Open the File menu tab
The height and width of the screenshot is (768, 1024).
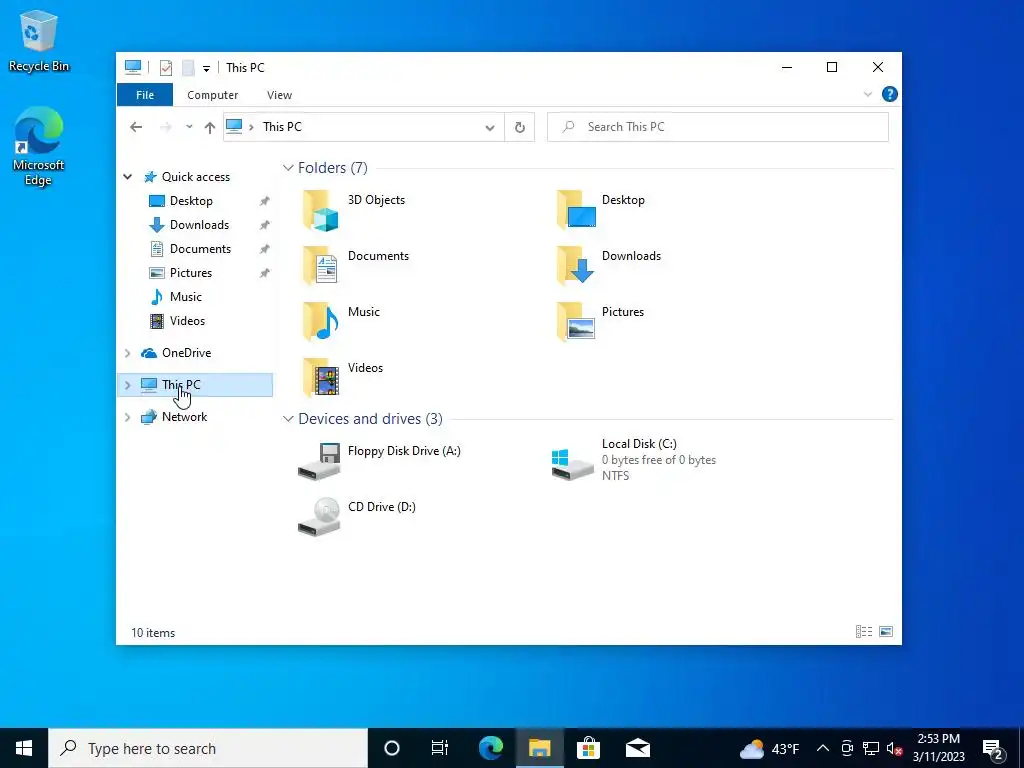coord(145,95)
